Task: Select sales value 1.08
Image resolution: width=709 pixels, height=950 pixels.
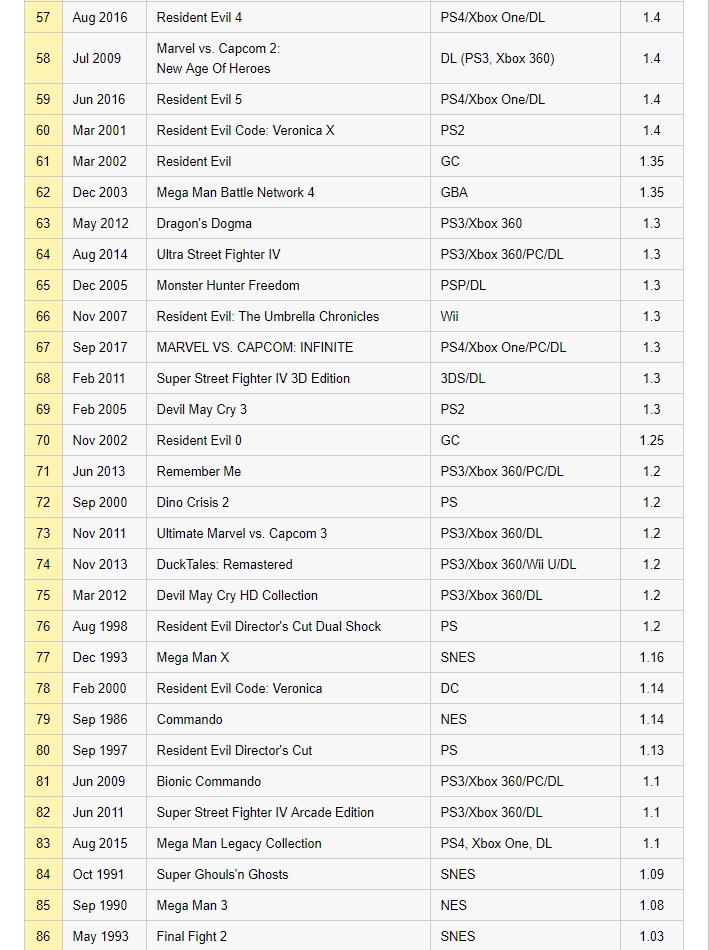Action: click(x=651, y=905)
